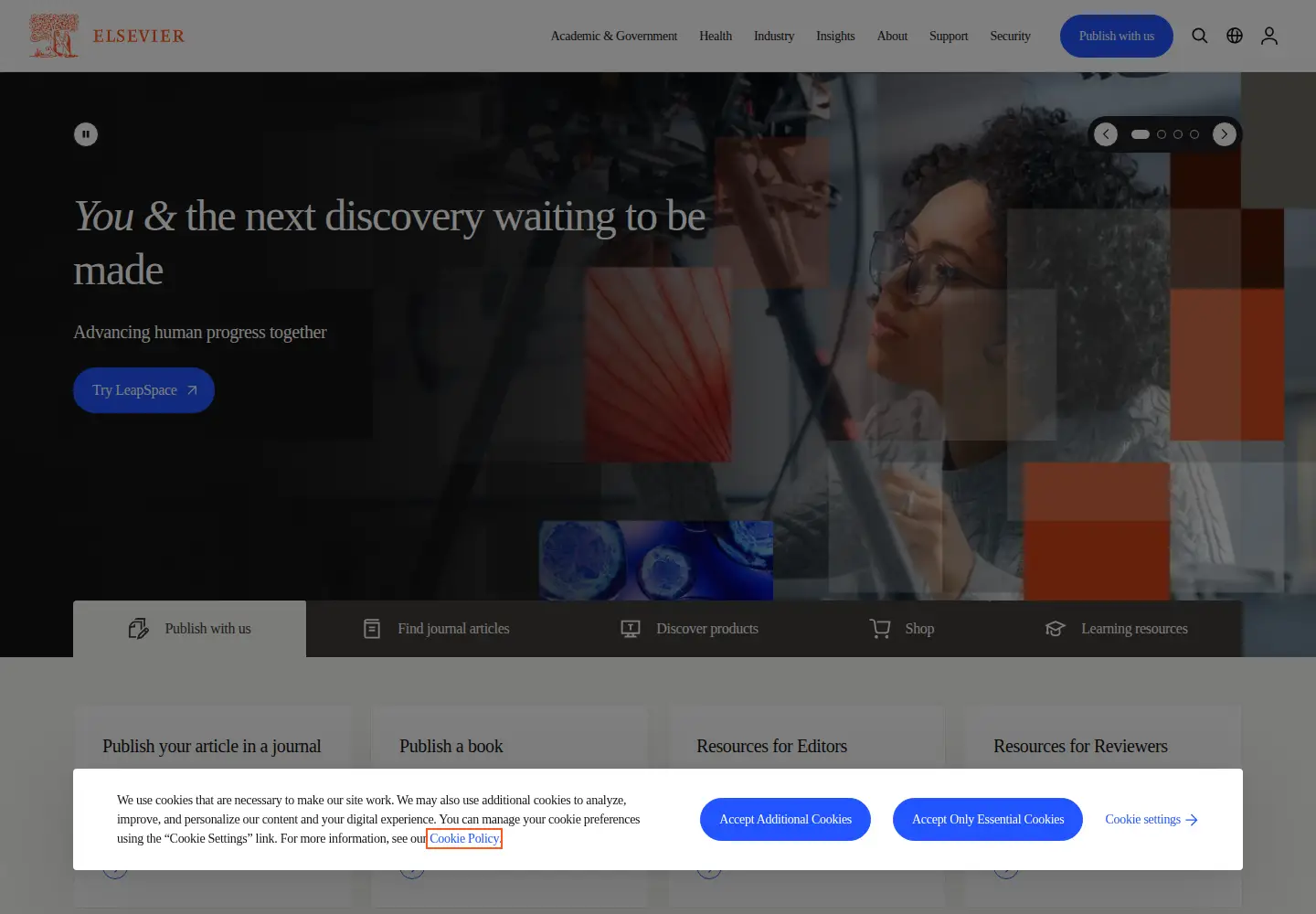Open the Insights menu
This screenshot has width=1316, height=914.
click(835, 36)
